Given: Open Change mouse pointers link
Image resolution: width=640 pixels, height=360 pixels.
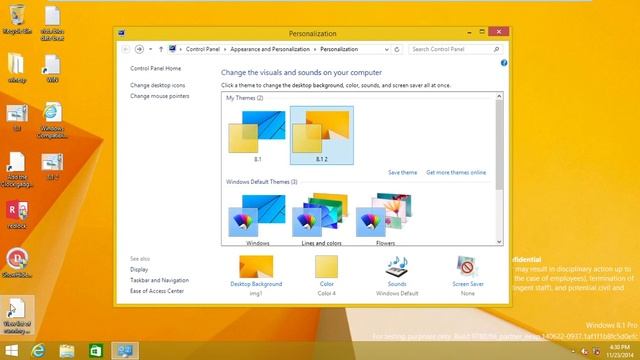Looking at the screenshot, I should (160, 96).
